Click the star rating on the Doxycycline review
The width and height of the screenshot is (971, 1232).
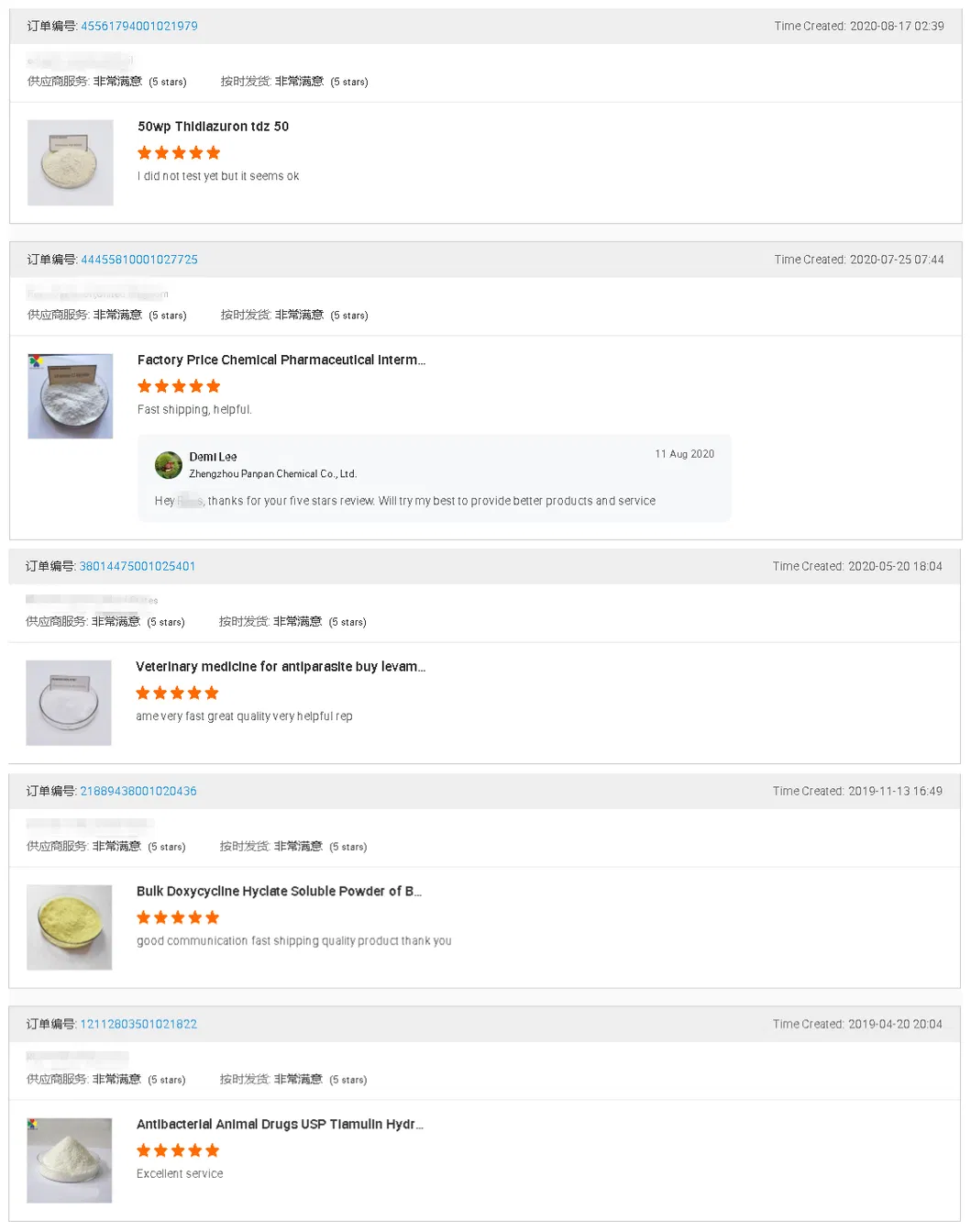177,916
